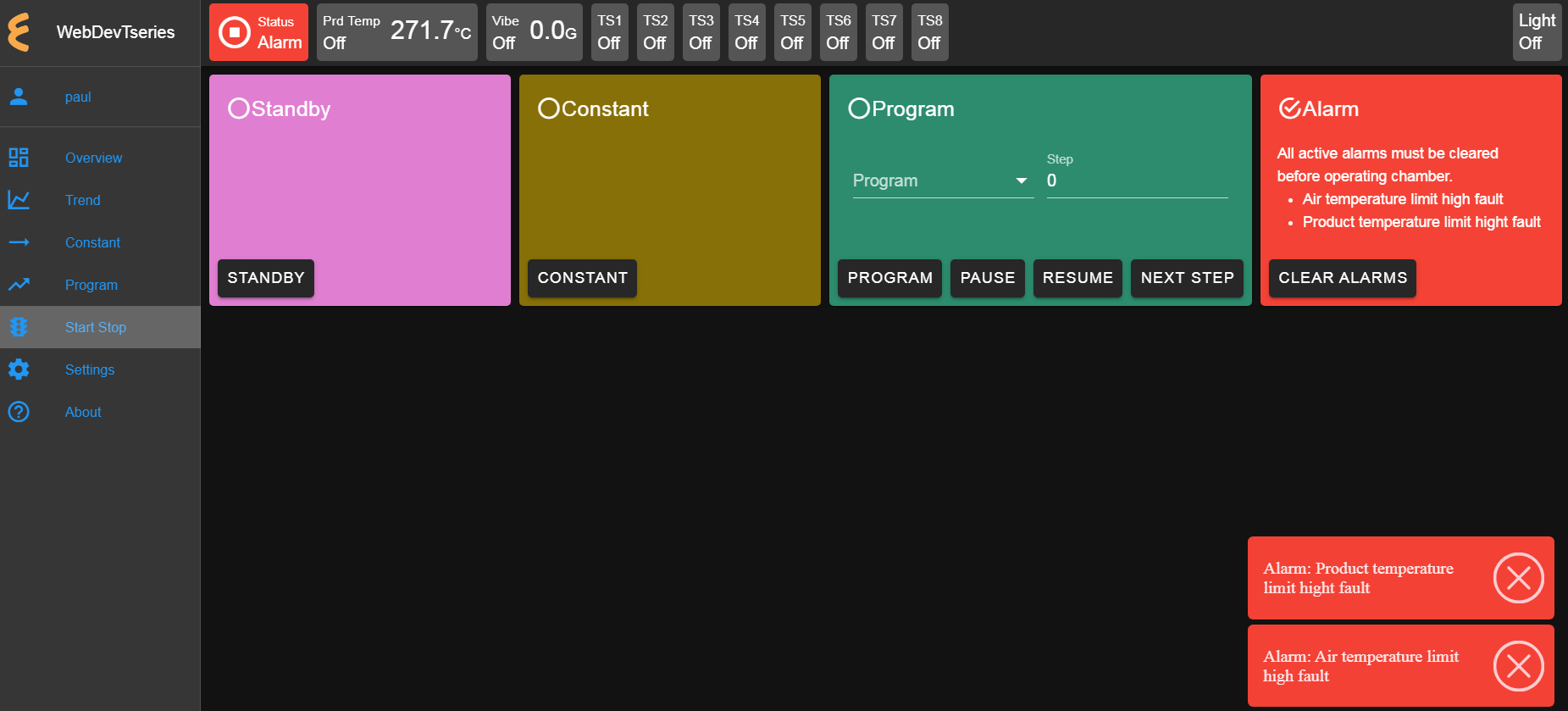Click the PROGRAM button
The width and height of the screenshot is (1568, 711).
(x=889, y=278)
